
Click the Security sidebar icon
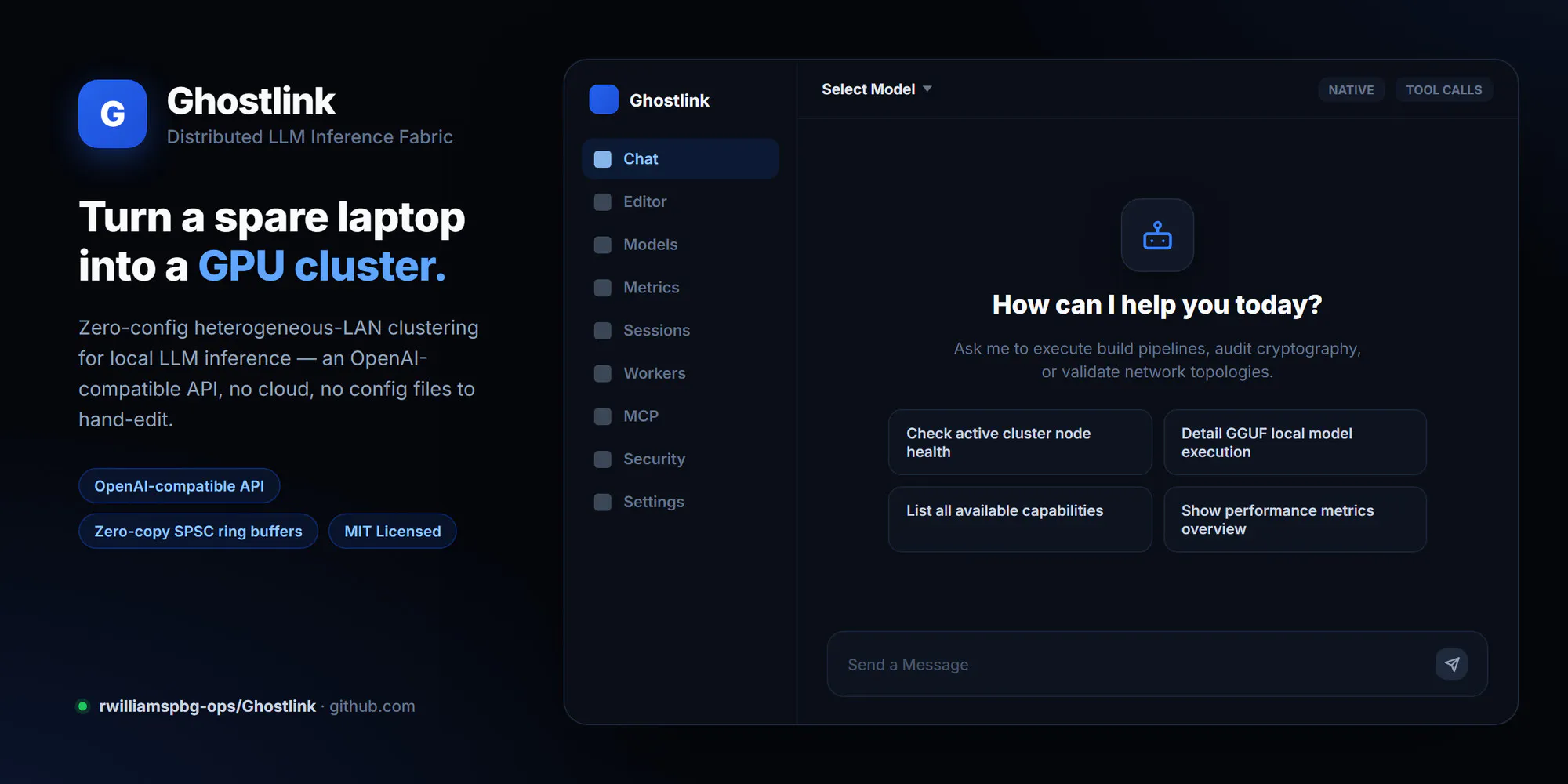[x=603, y=459]
